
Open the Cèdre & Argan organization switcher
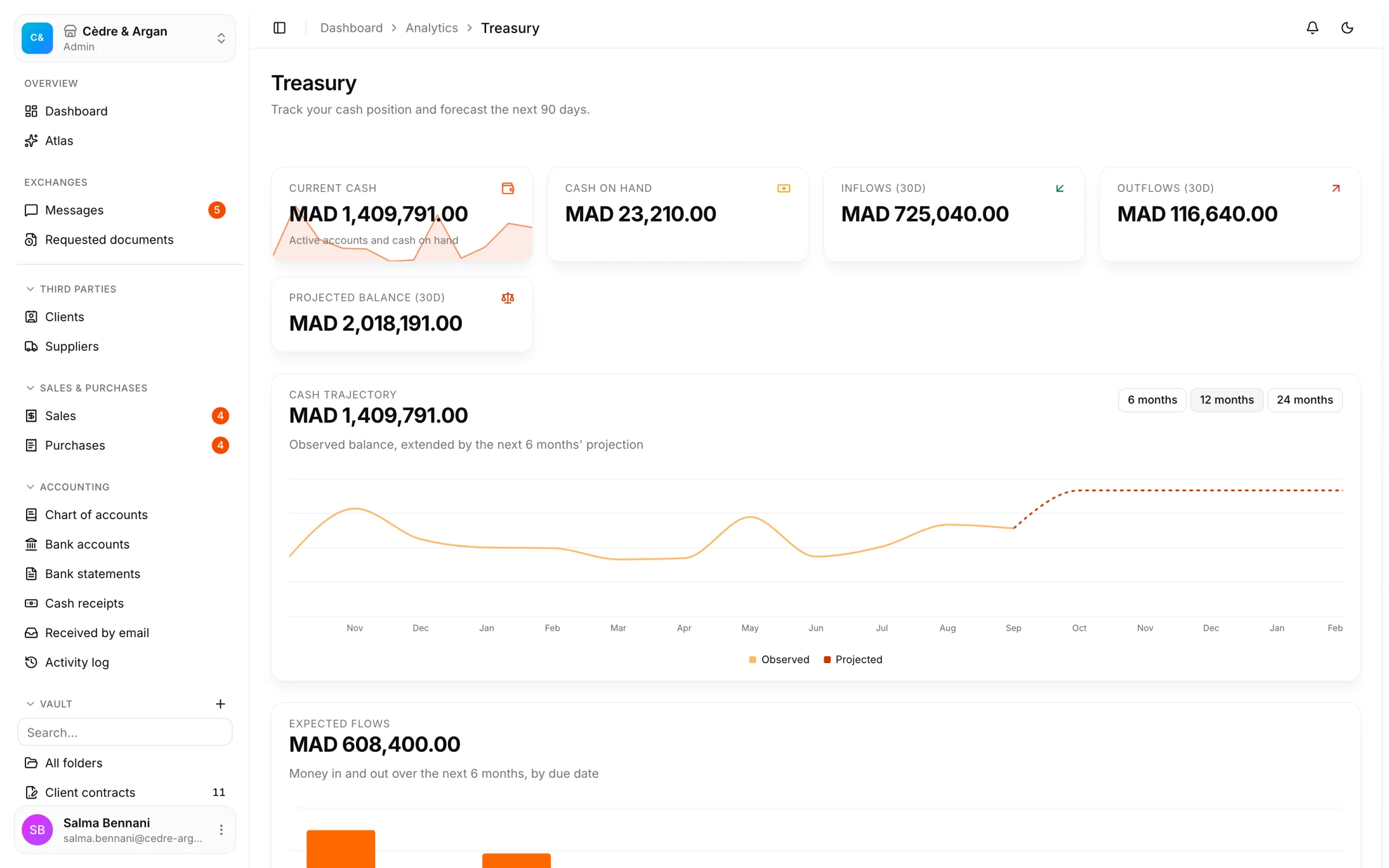click(x=125, y=38)
